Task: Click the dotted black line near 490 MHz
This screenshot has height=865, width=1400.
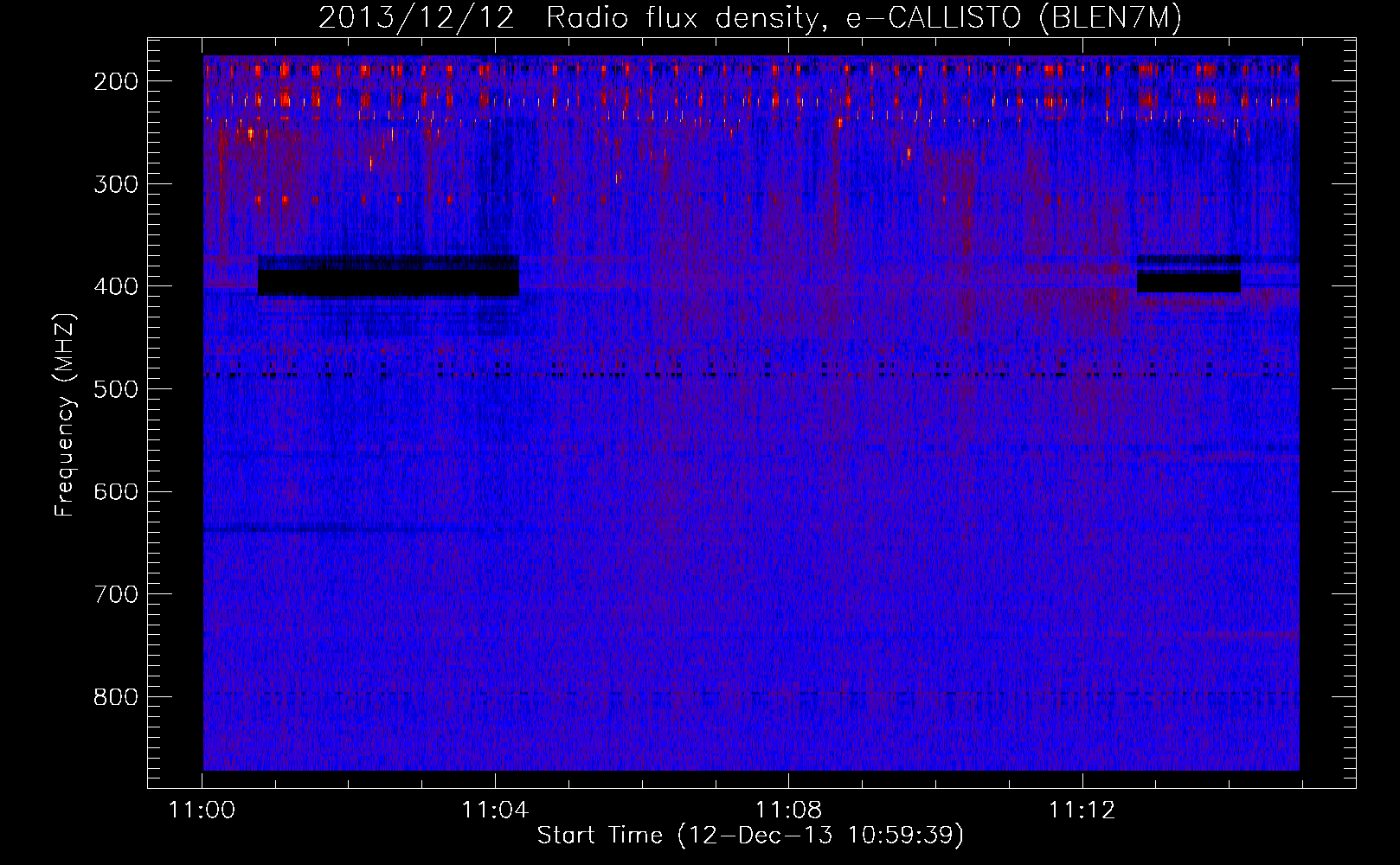Action: pyautogui.click(x=751, y=375)
